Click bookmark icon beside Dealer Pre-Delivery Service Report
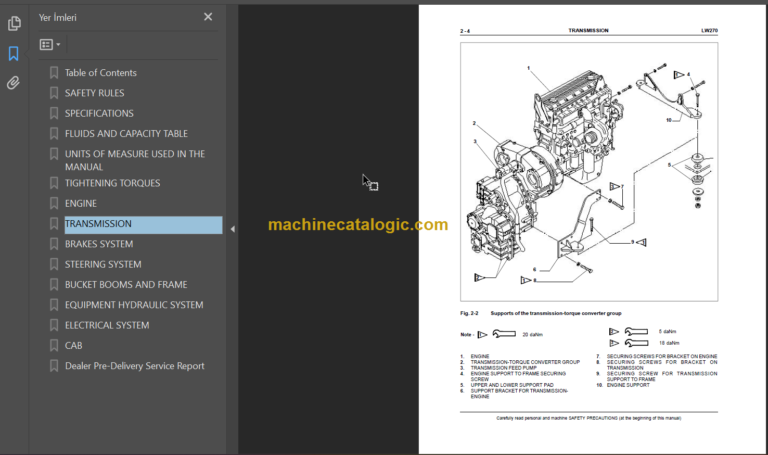This screenshot has width=768, height=455. click(54, 366)
